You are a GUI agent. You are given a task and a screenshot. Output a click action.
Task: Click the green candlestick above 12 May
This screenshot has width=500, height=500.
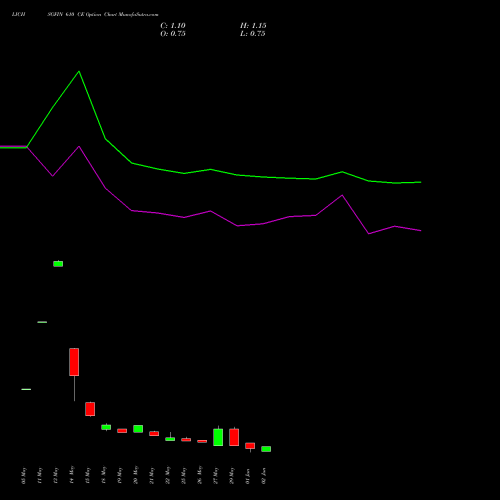tap(58, 264)
